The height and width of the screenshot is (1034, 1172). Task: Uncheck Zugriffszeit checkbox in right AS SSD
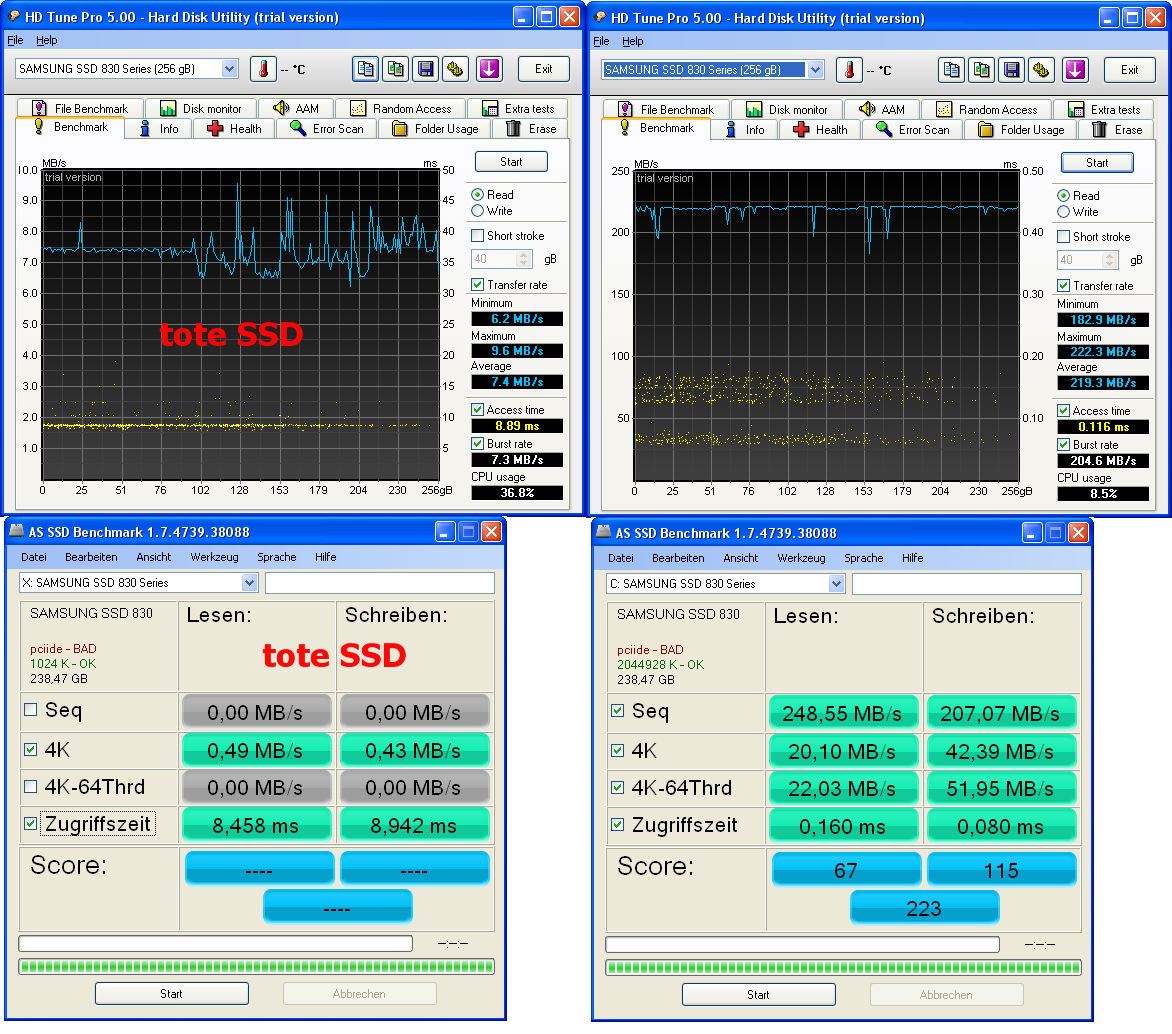(617, 825)
